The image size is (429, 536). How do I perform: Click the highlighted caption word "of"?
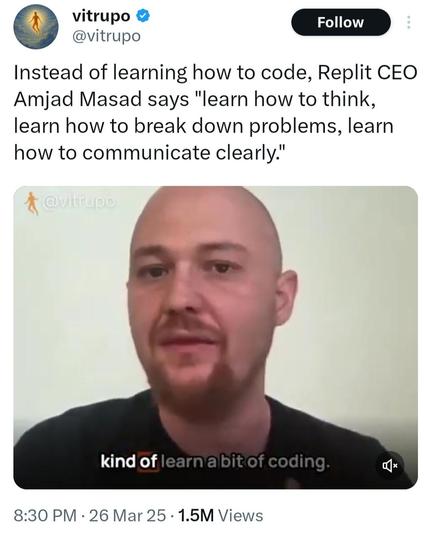[148, 462]
